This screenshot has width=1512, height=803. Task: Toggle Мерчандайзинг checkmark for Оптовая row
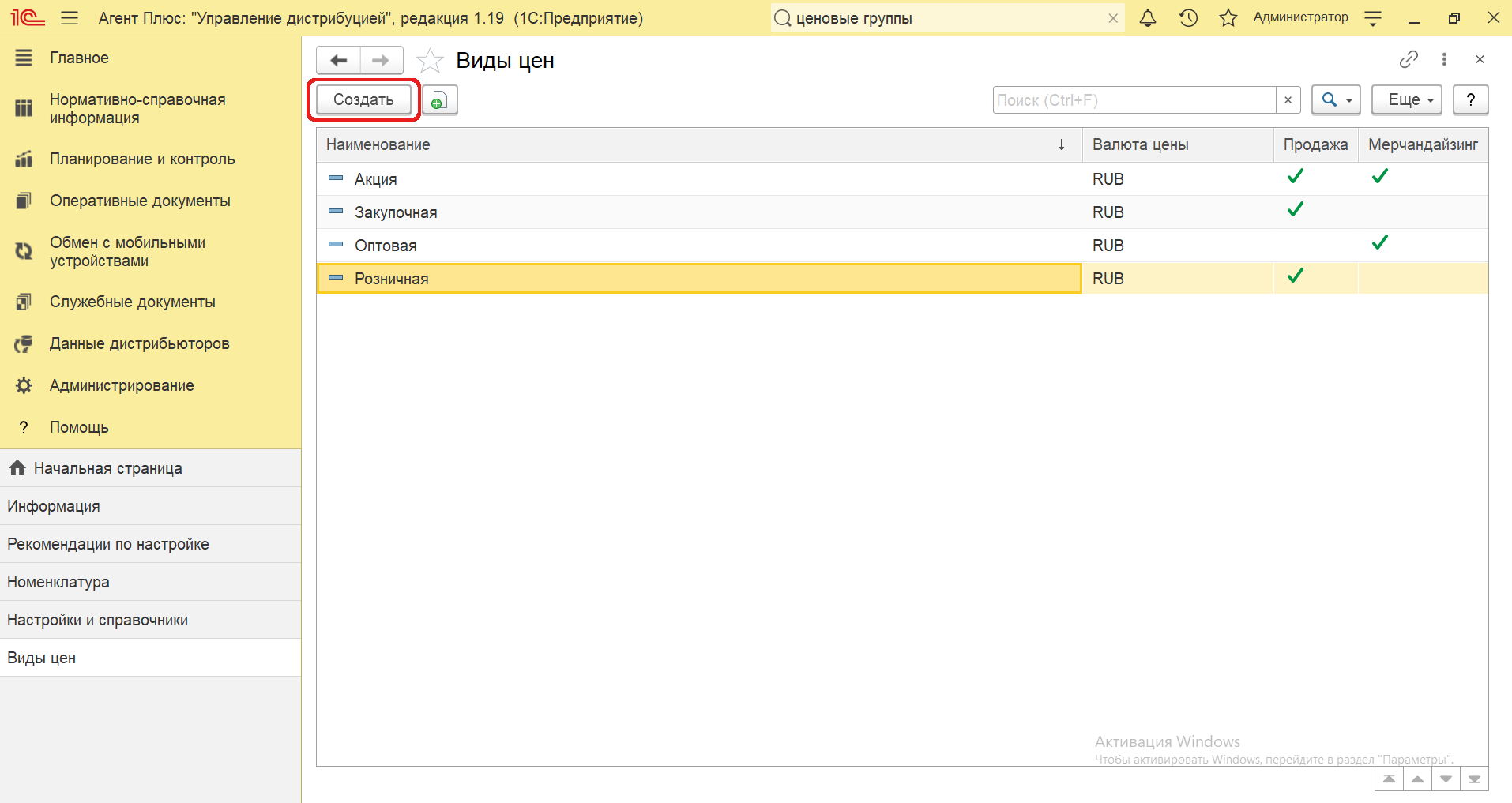coord(1380,243)
